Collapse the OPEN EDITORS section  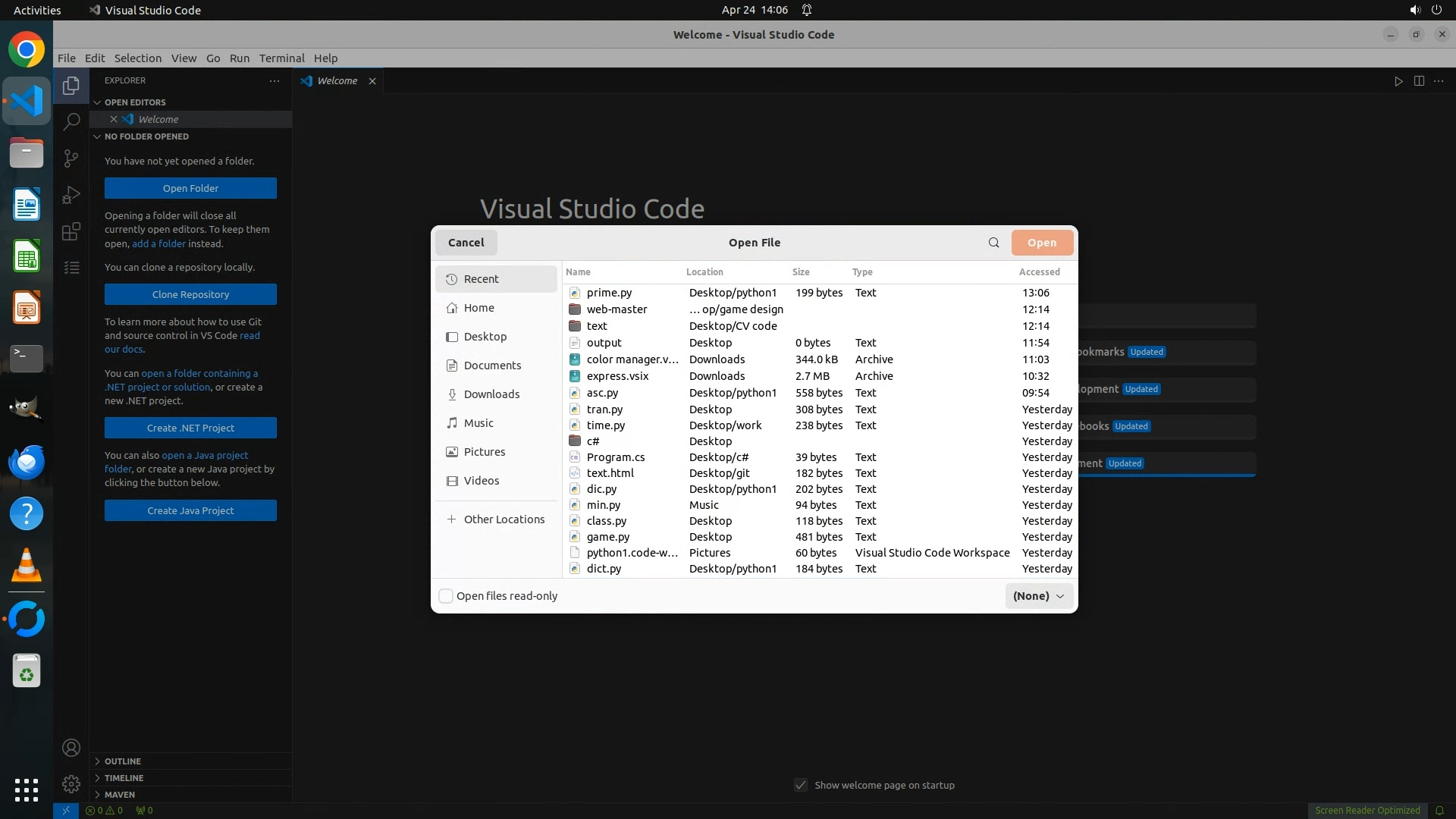click(135, 102)
